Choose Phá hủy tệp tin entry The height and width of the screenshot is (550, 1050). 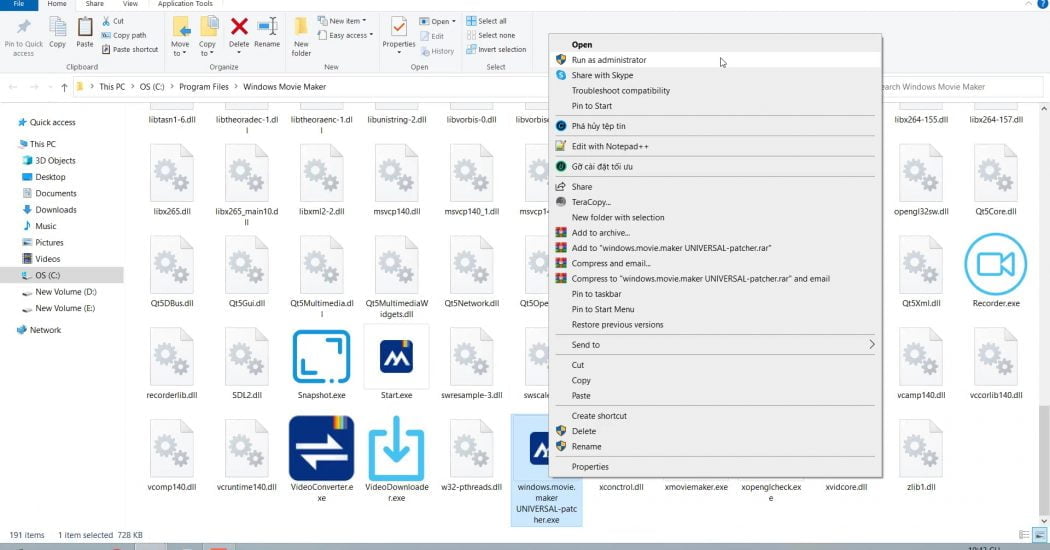point(715,127)
